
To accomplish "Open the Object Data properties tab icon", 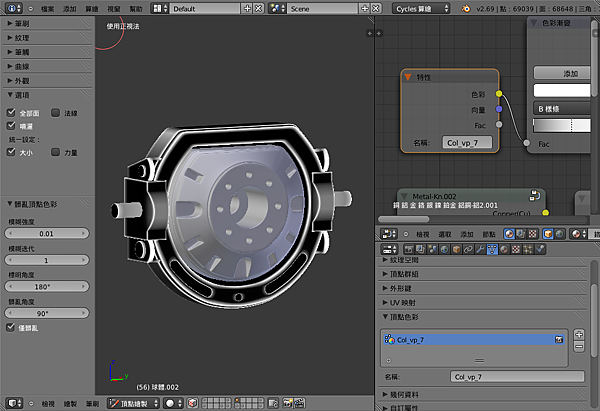I will [493, 249].
